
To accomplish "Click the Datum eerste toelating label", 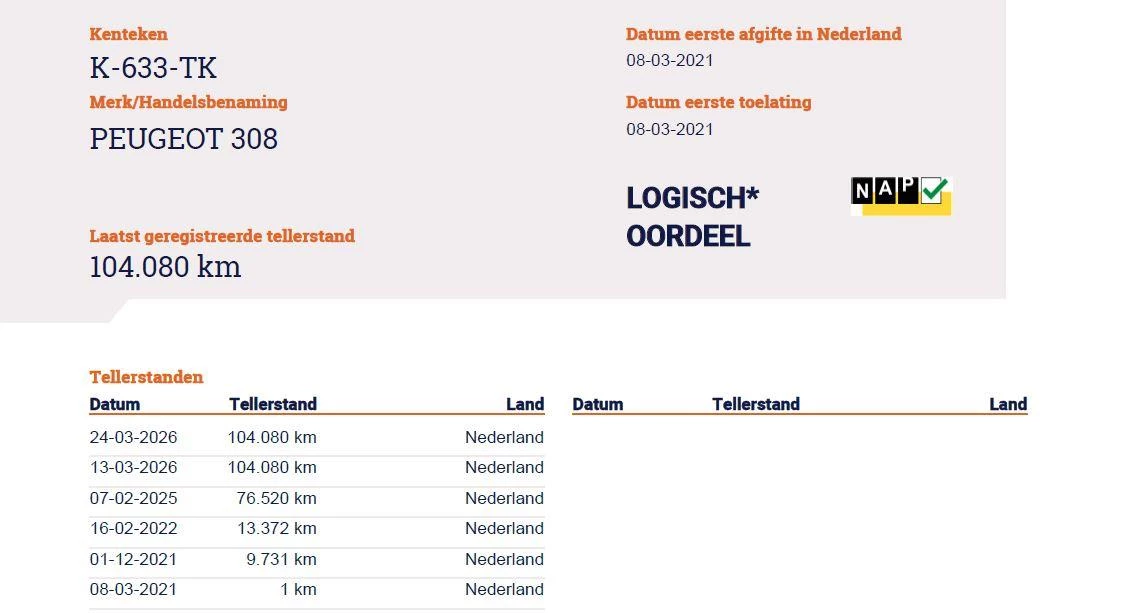I will [718, 102].
